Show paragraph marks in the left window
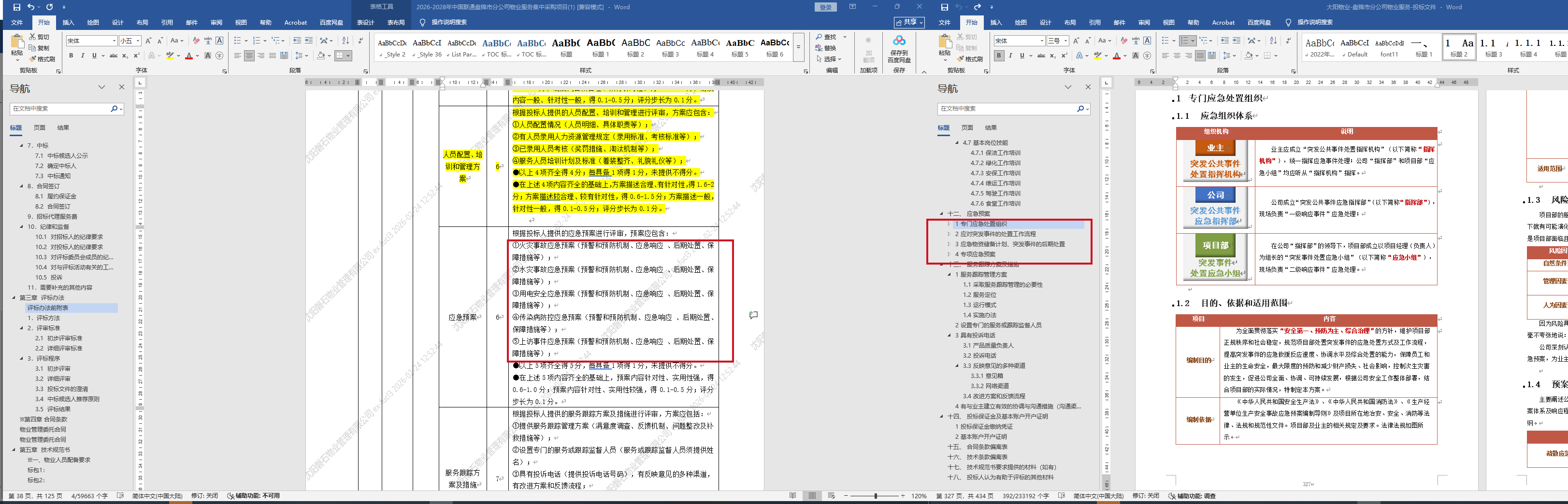Image resolution: width=1568 pixels, height=504 pixels. click(360, 41)
